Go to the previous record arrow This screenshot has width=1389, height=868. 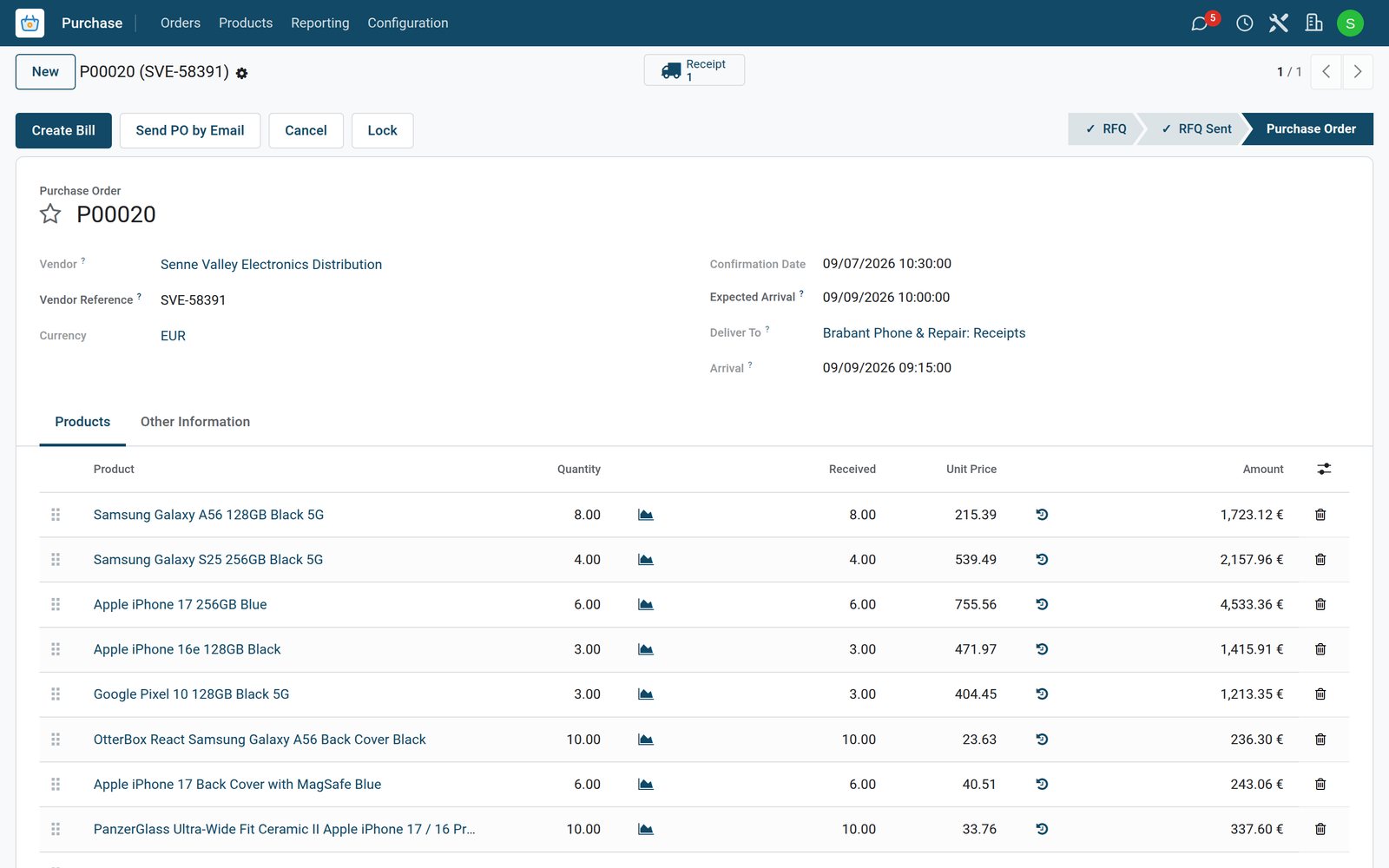[x=1326, y=72]
